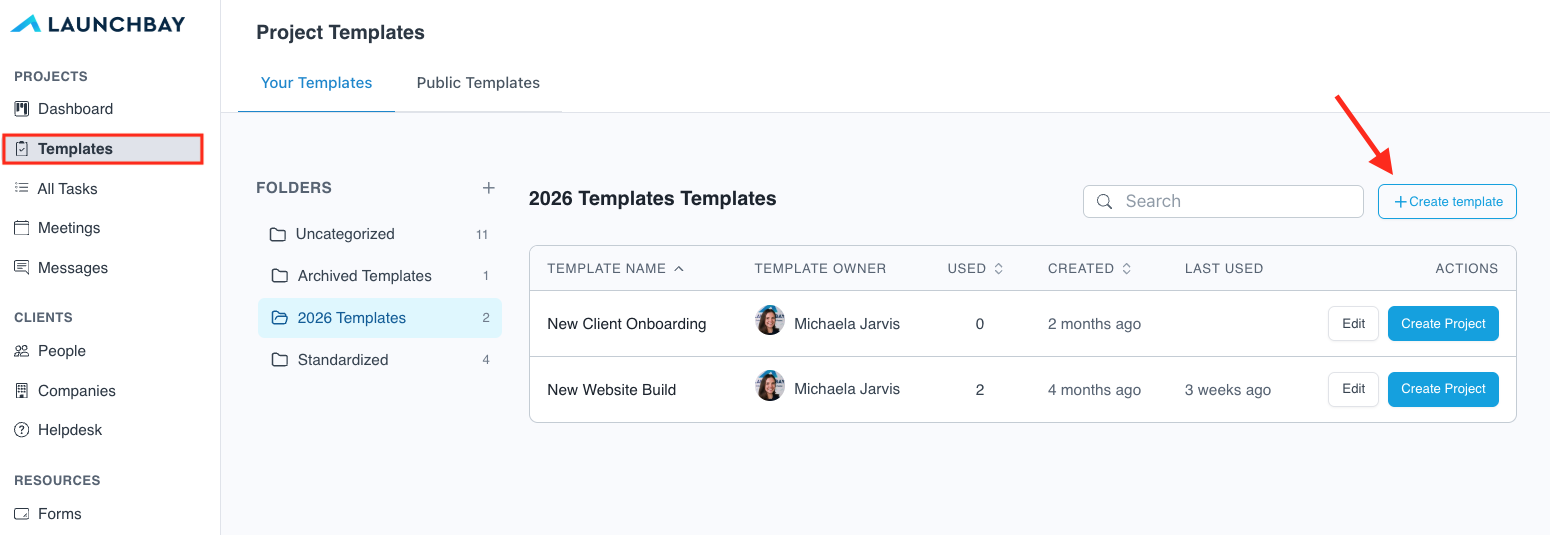This screenshot has width=1550, height=535.
Task: Click the LaunchBay logo icon
Action: point(27,24)
